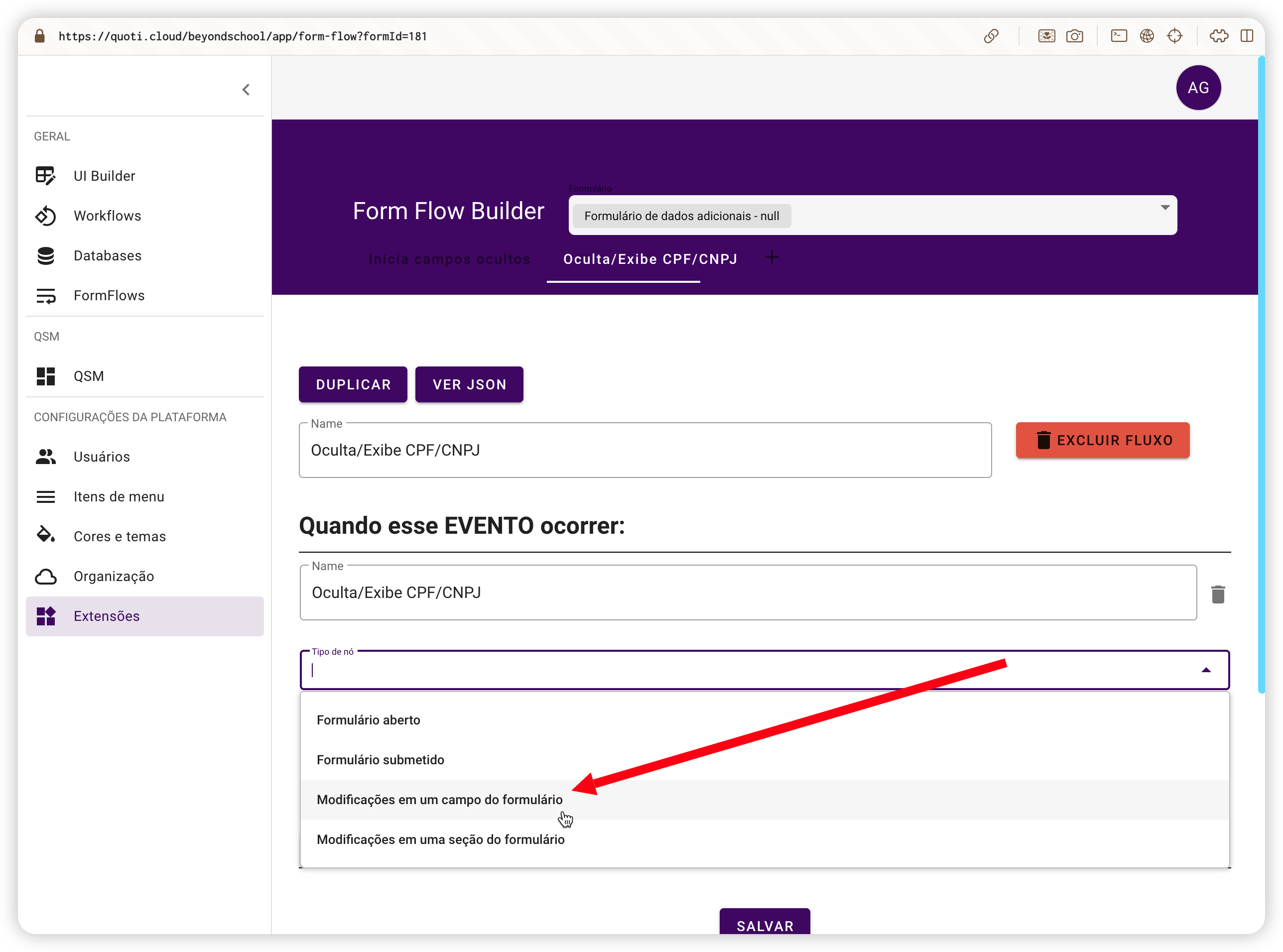1283x952 pixels.
Task: Click the camera screenshot icon in the browser toolbar
Action: (x=1074, y=36)
